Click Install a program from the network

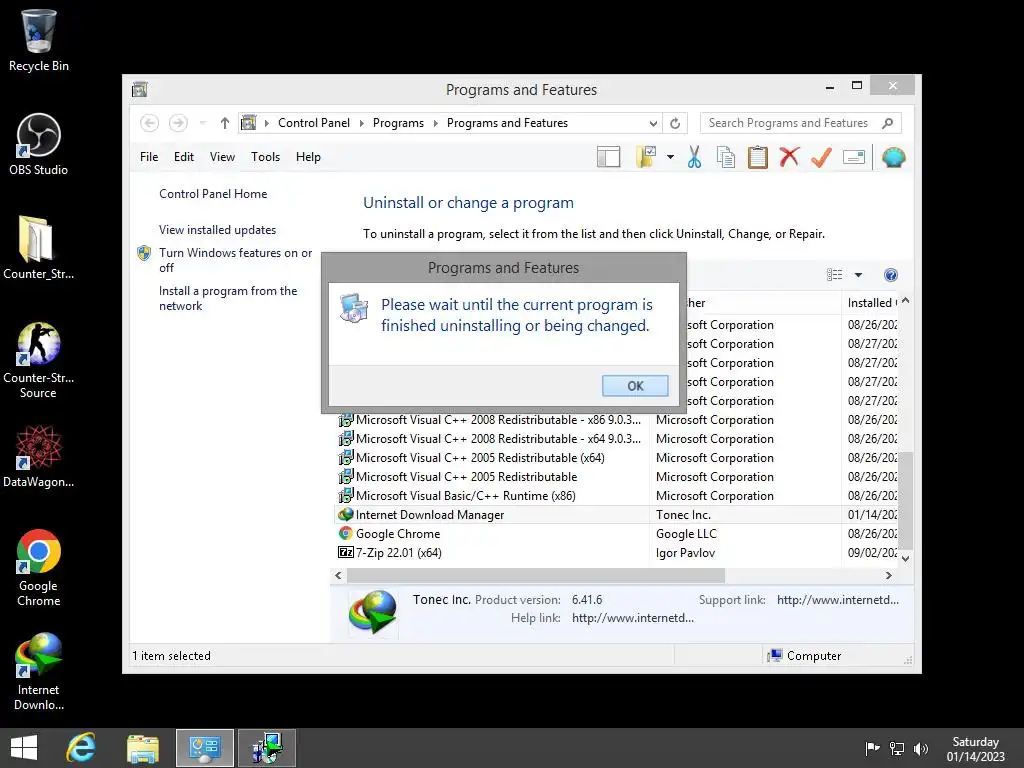[228, 298]
